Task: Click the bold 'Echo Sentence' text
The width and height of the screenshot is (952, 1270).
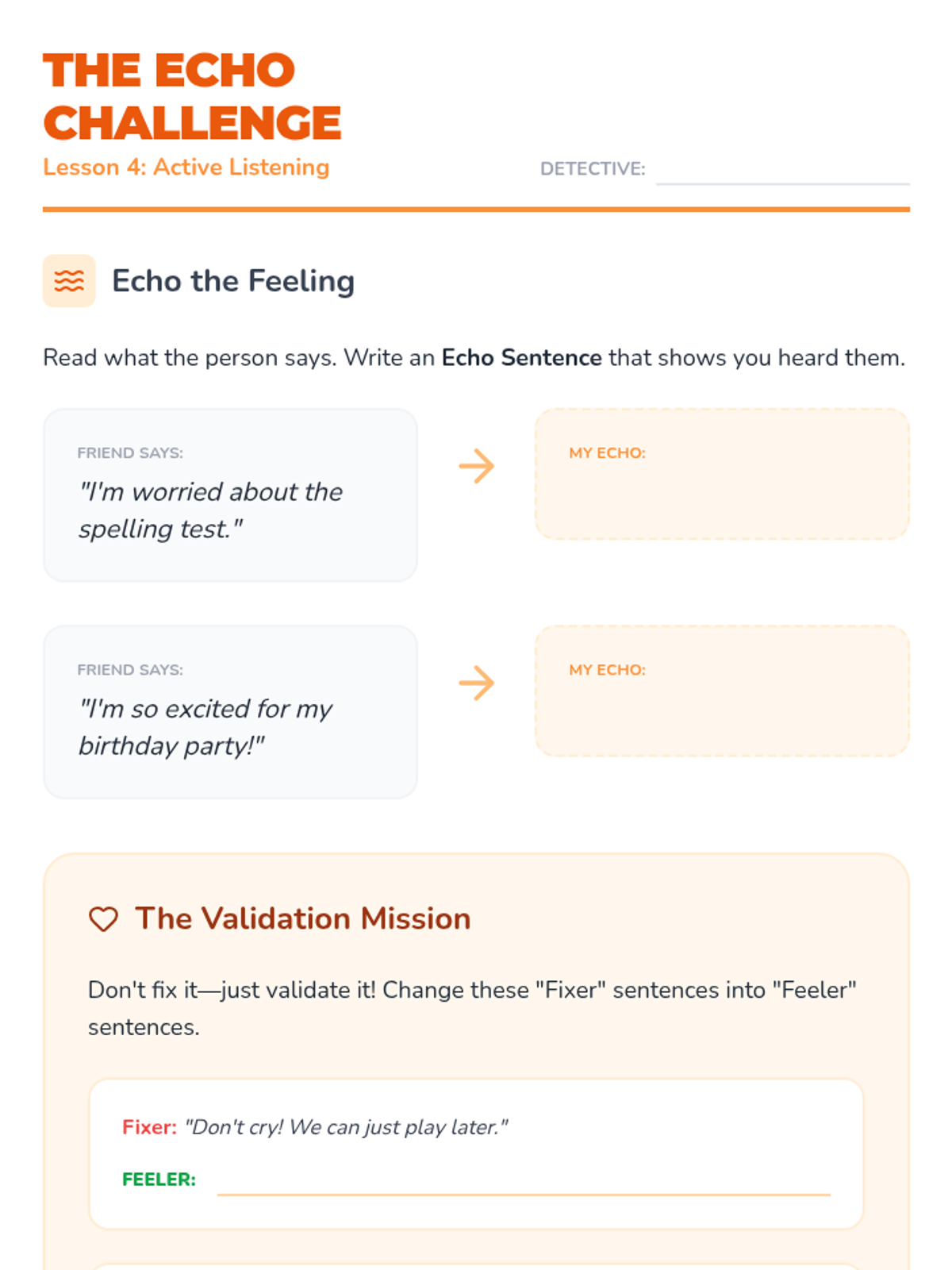Action: [x=521, y=358]
